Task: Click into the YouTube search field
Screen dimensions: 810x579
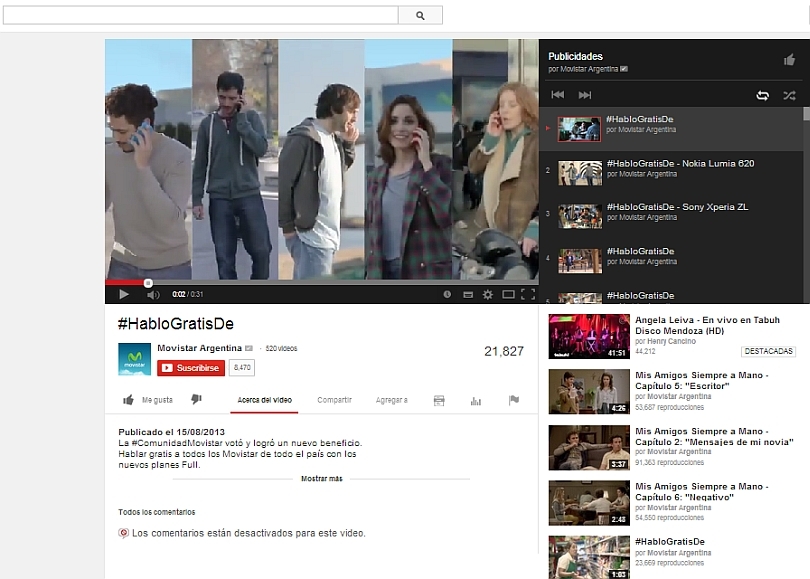Action: pyautogui.click(x=200, y=15)
